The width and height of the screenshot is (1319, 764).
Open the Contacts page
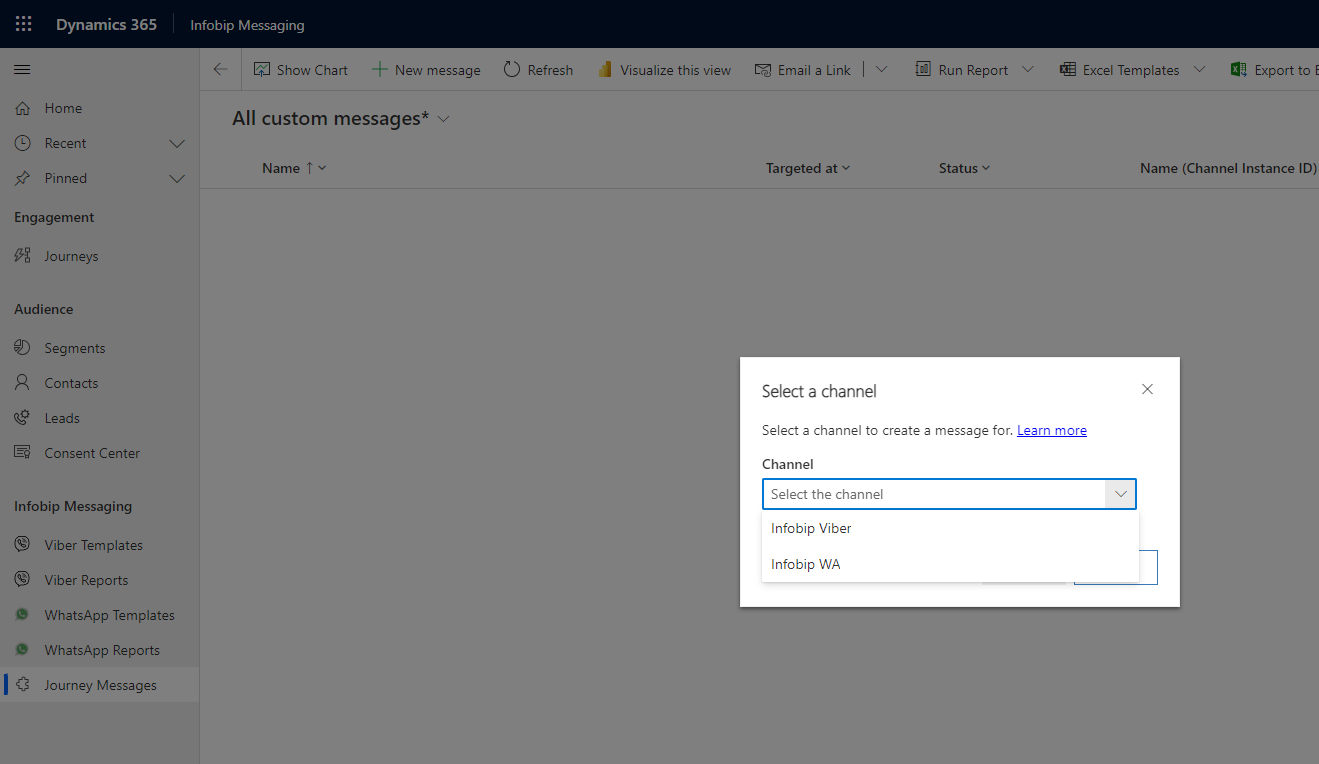(x=72, y=382)
